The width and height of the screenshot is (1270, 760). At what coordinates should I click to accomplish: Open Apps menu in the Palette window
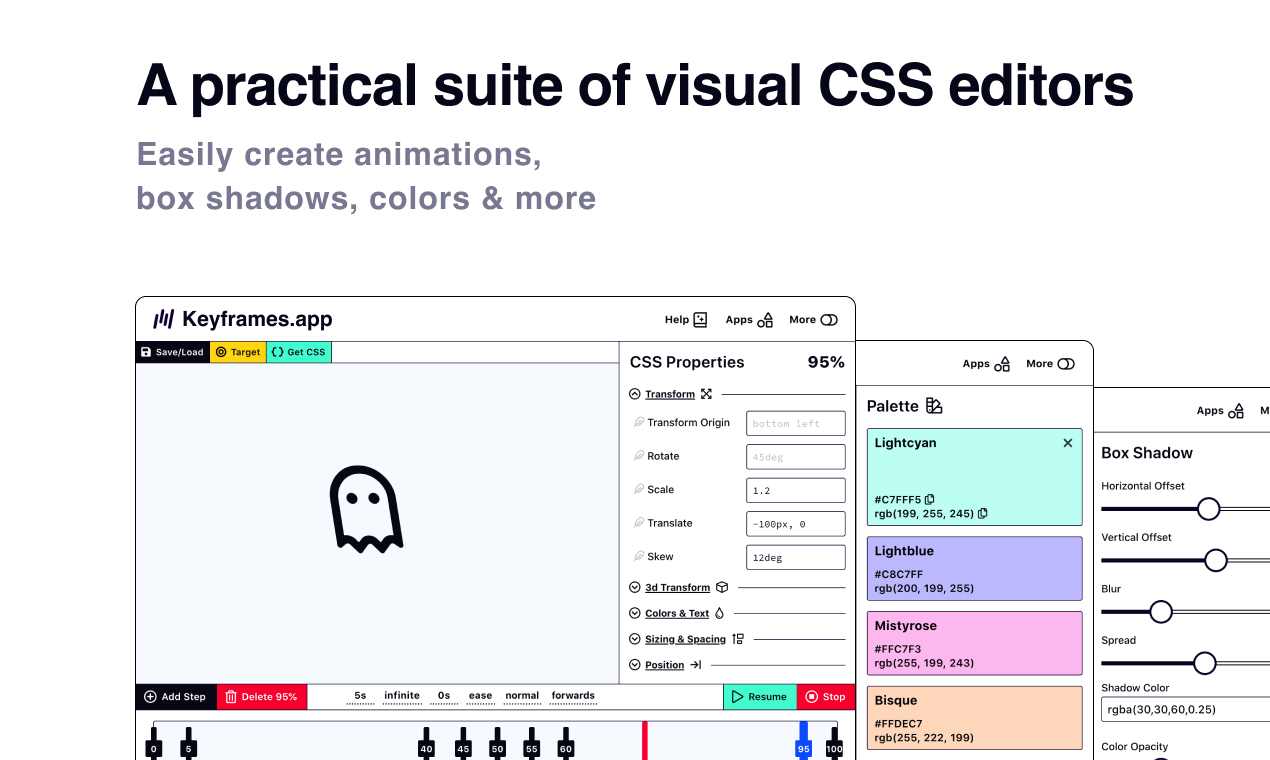pos(986,364)
